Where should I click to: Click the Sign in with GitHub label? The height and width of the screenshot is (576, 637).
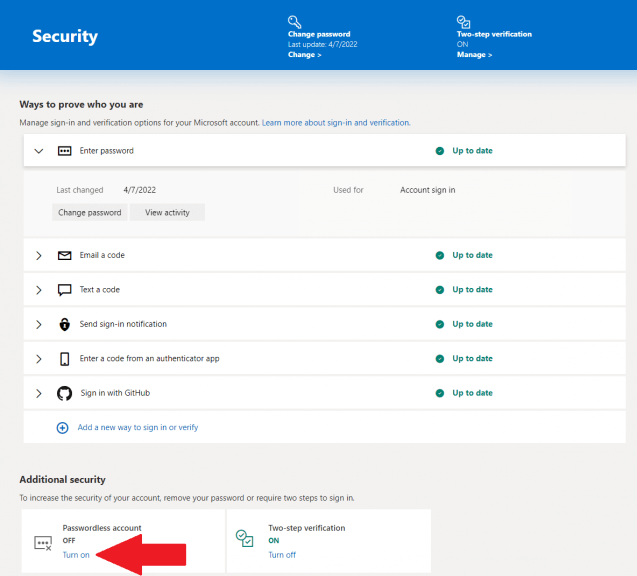click(x=115, y=393)
